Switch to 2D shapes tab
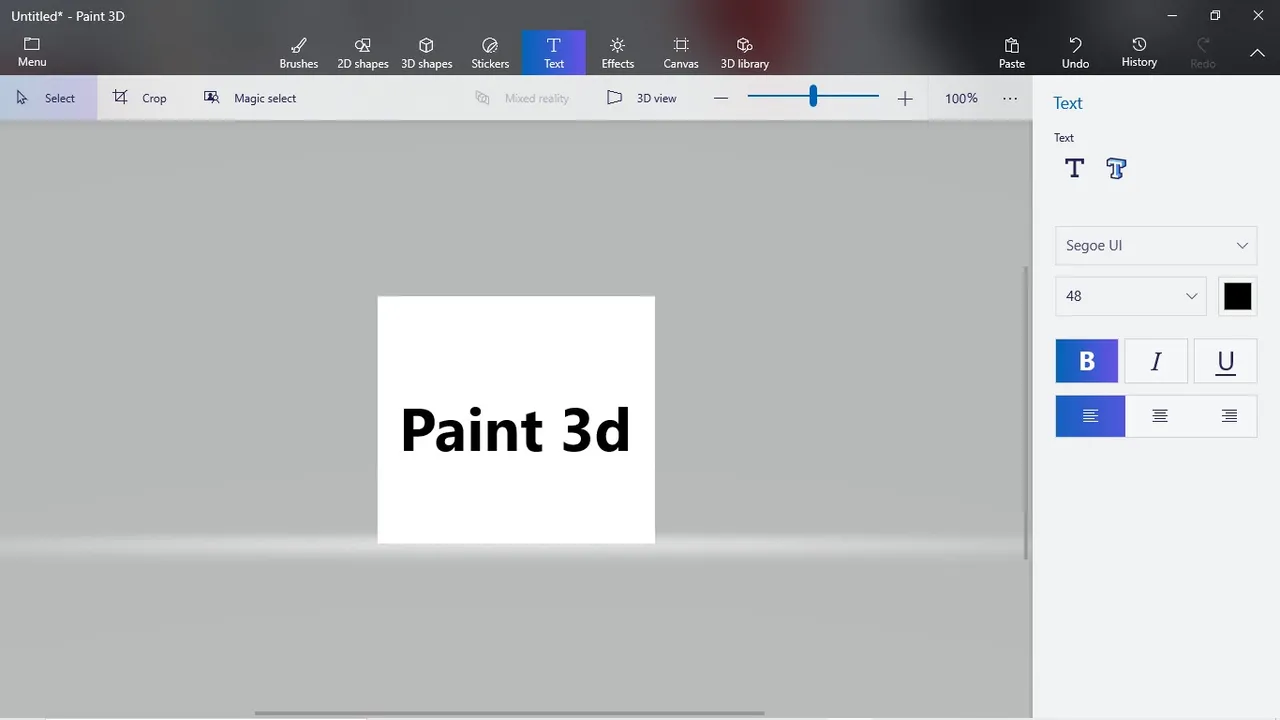1280x720 pixels. pos(362,53)
